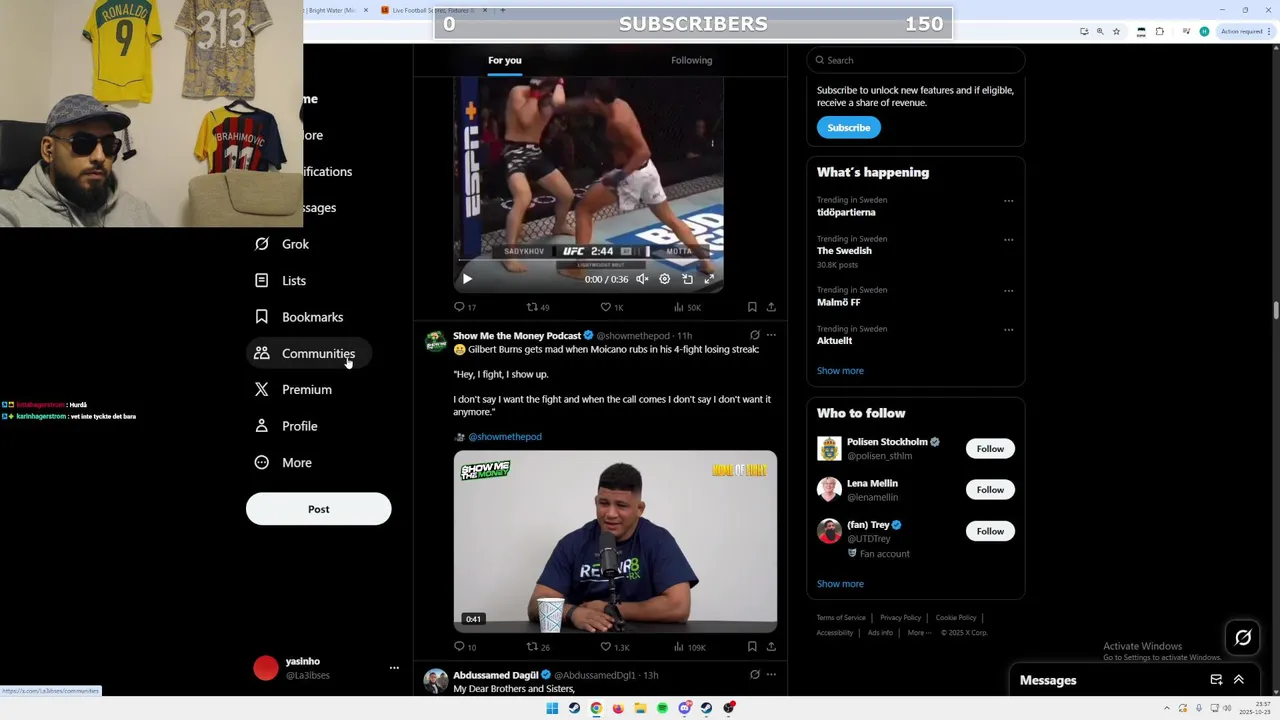Open options for Aktuellt trend
The height and width of the screenshot is (720, 1280).
(1008, 330)
